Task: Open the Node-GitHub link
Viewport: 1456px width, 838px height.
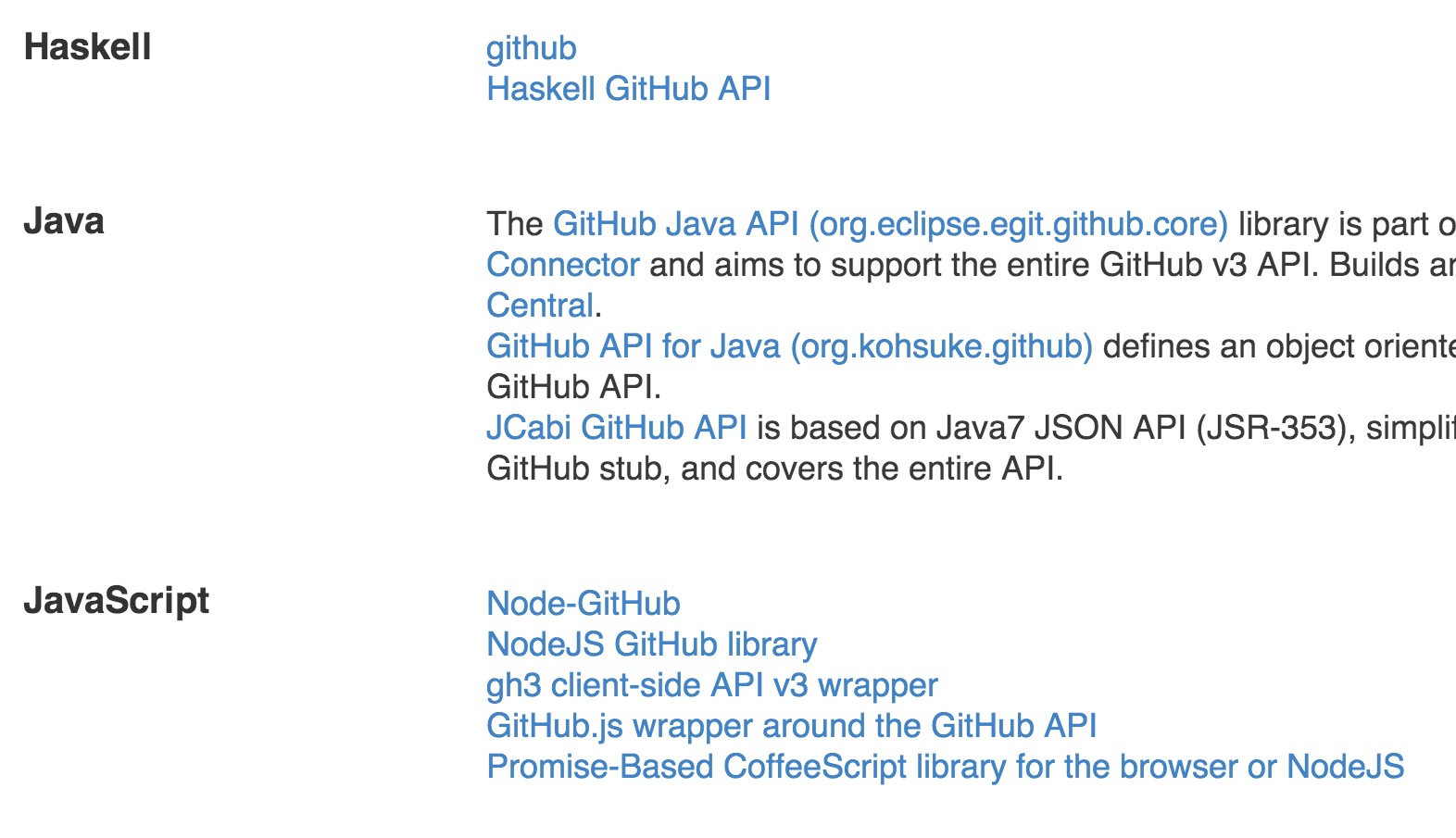Action: [584, 604]
